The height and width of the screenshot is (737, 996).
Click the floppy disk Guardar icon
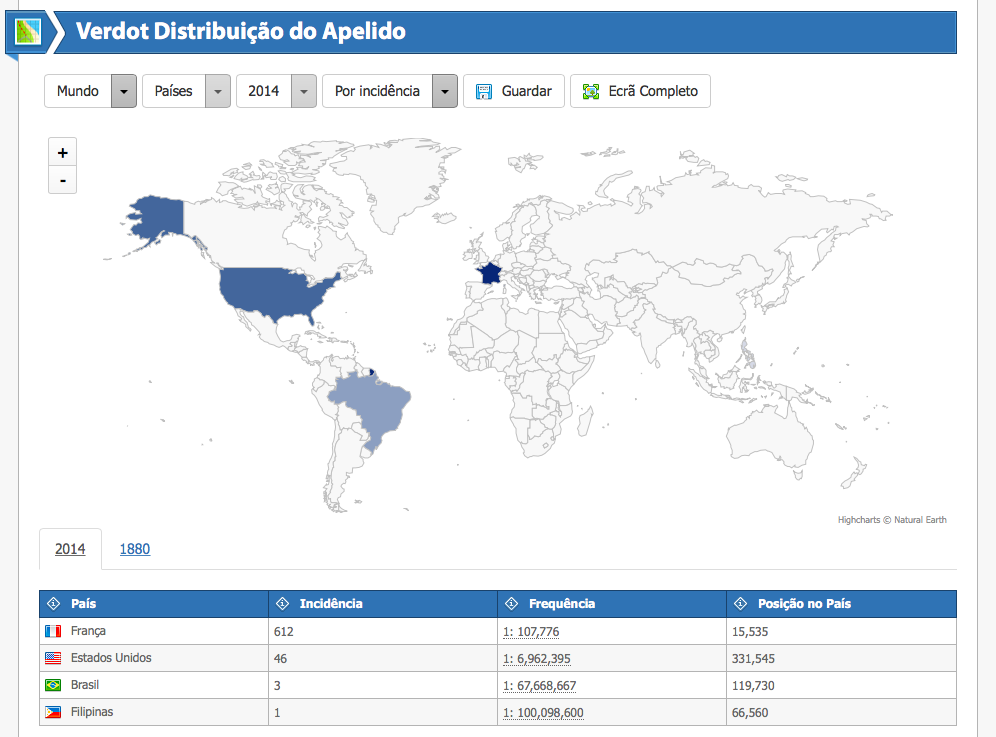(484, 91)
